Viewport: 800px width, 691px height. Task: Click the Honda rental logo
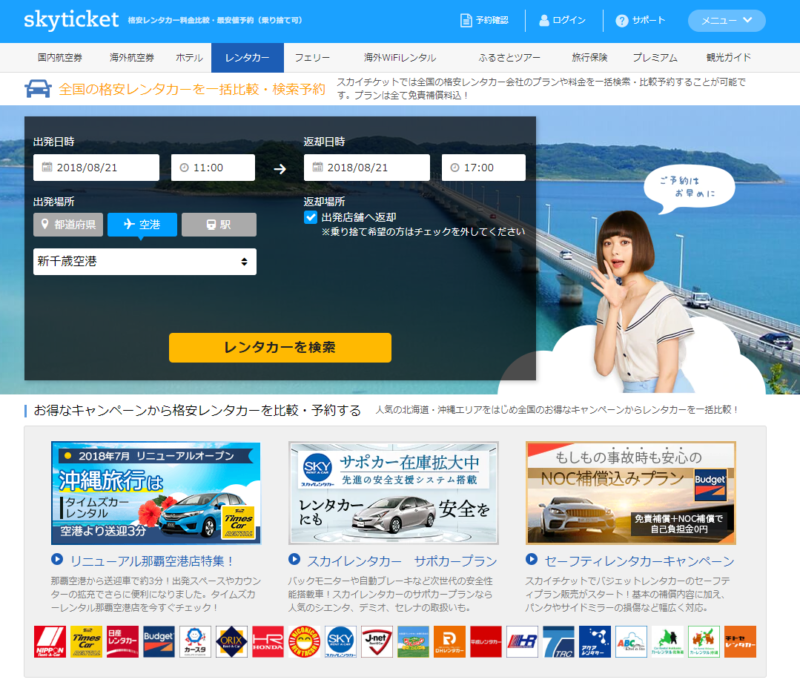[x=267, y=641]
